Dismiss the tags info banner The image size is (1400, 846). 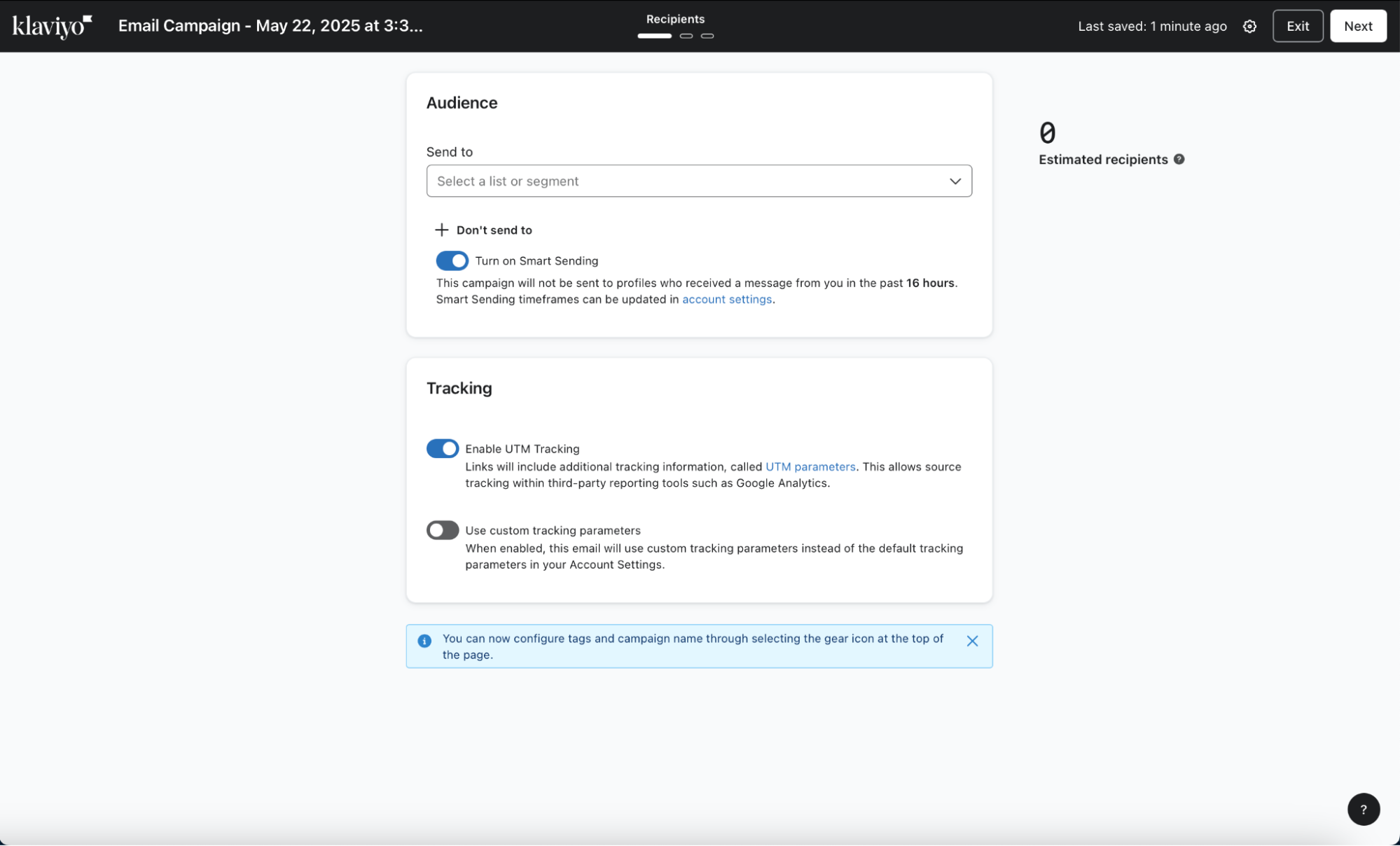coord(972,641)
